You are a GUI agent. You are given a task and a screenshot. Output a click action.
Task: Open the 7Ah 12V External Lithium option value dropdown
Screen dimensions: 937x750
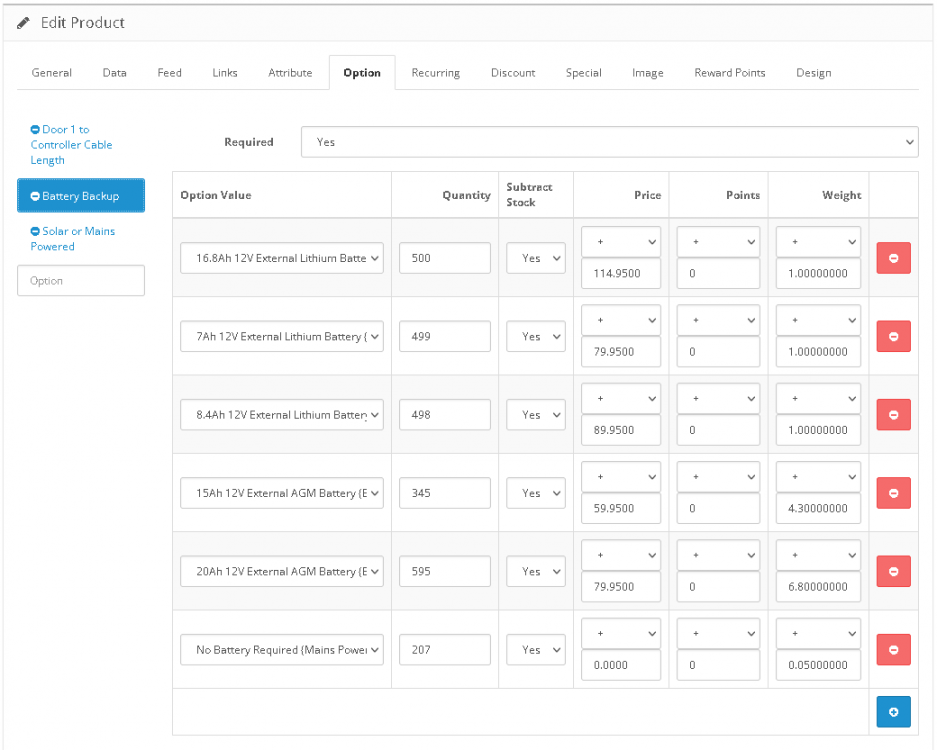[x=281, y=336]
